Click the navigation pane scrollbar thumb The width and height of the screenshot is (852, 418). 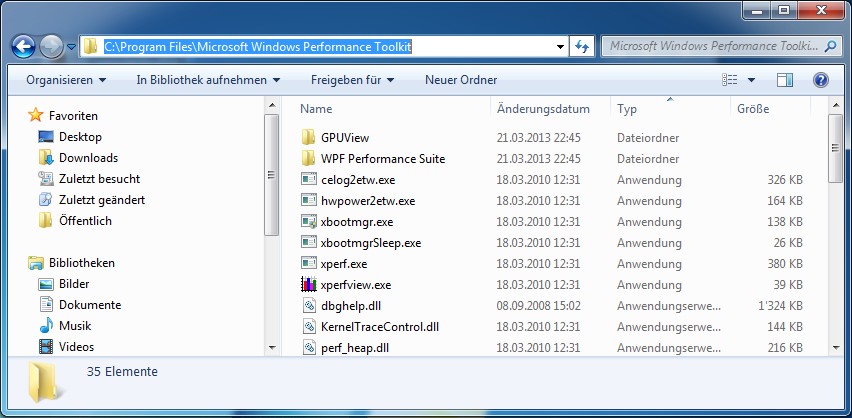[272, 175]
